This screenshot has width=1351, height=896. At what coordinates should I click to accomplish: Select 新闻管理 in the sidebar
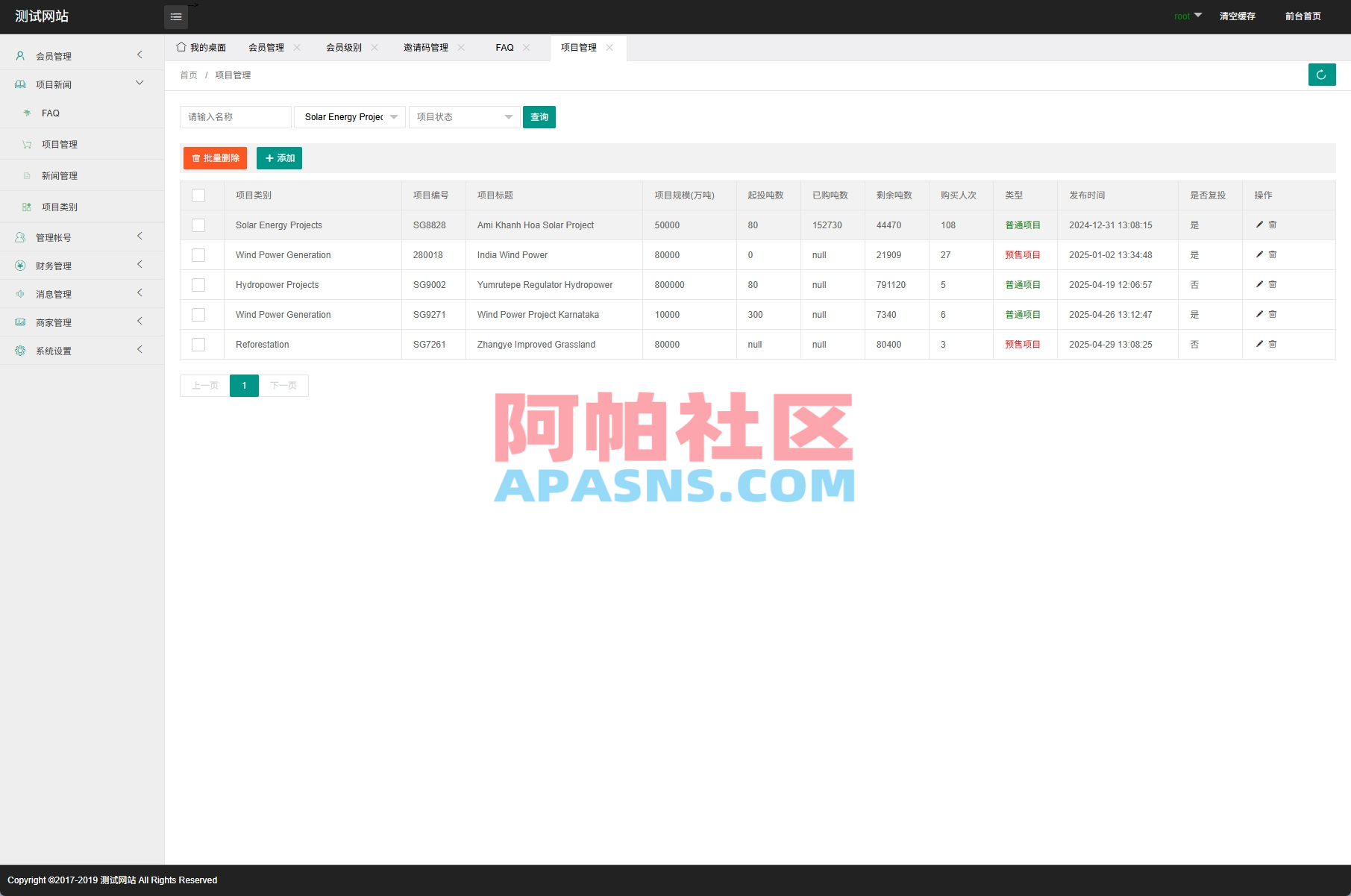[x=60, y=175]
